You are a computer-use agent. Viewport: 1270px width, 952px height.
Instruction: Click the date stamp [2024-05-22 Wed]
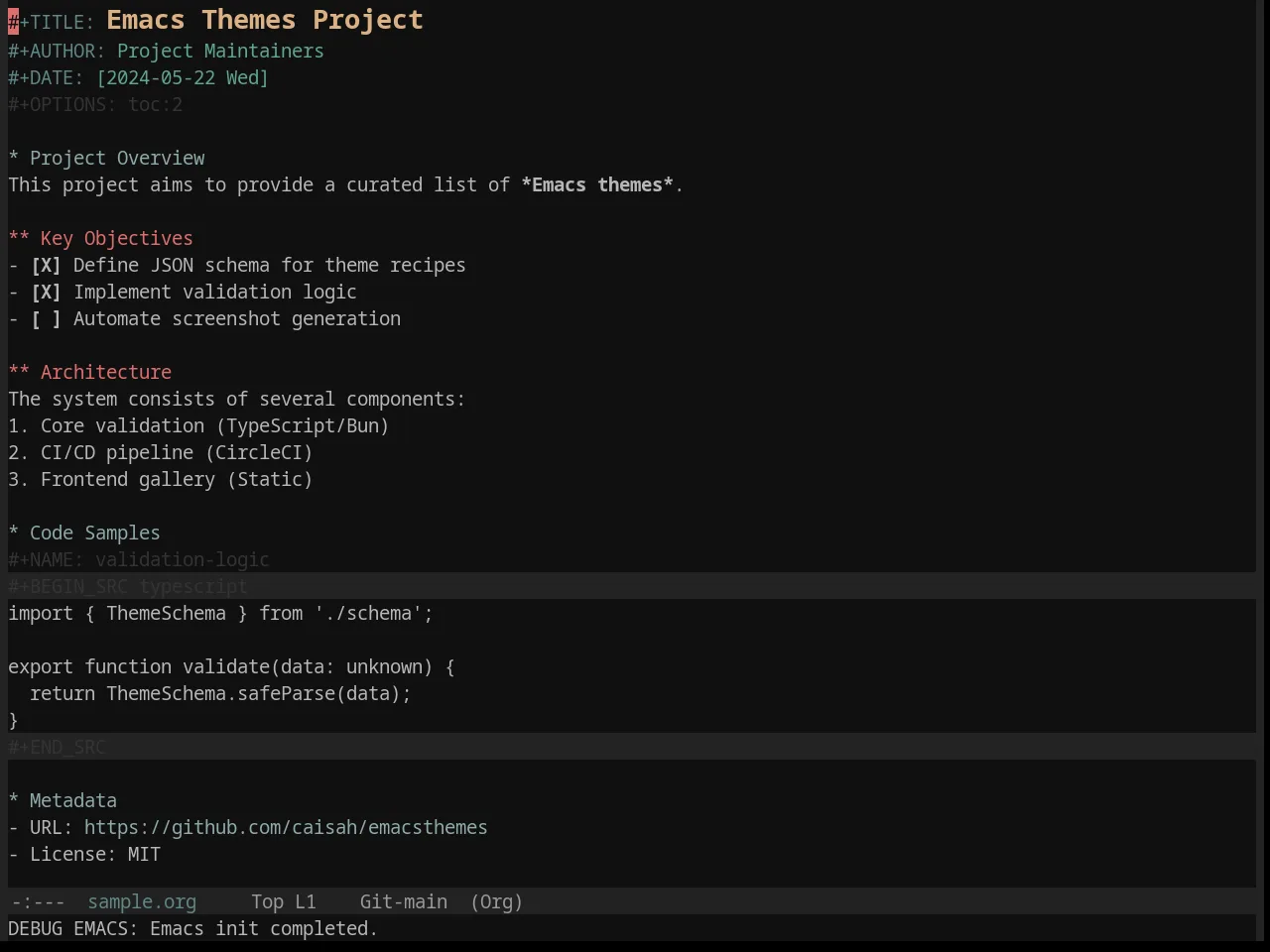183,78
